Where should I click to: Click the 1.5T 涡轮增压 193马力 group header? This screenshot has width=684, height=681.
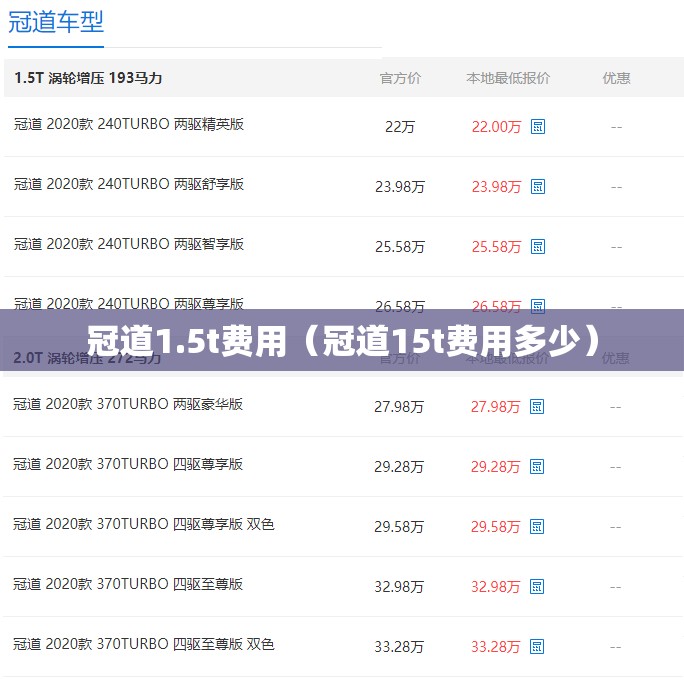pyautogui.click(x=88, y=78)
